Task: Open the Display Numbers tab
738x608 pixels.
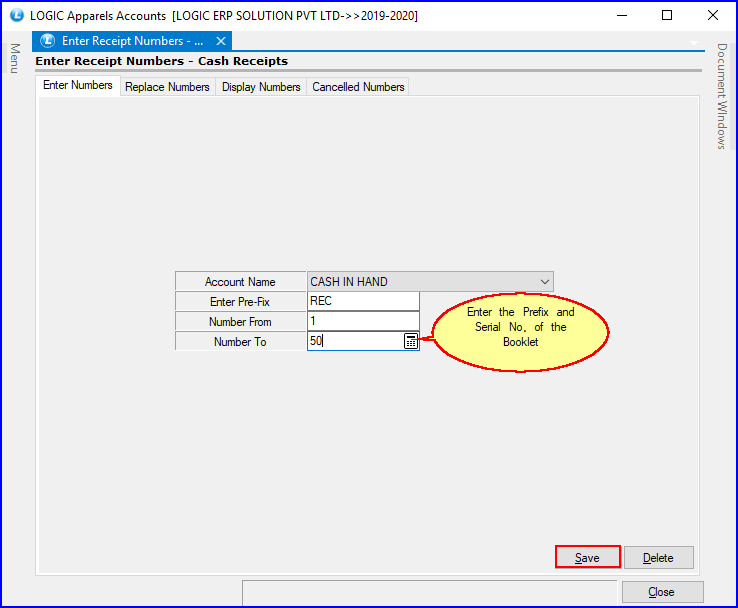Action: click(261, 87)
